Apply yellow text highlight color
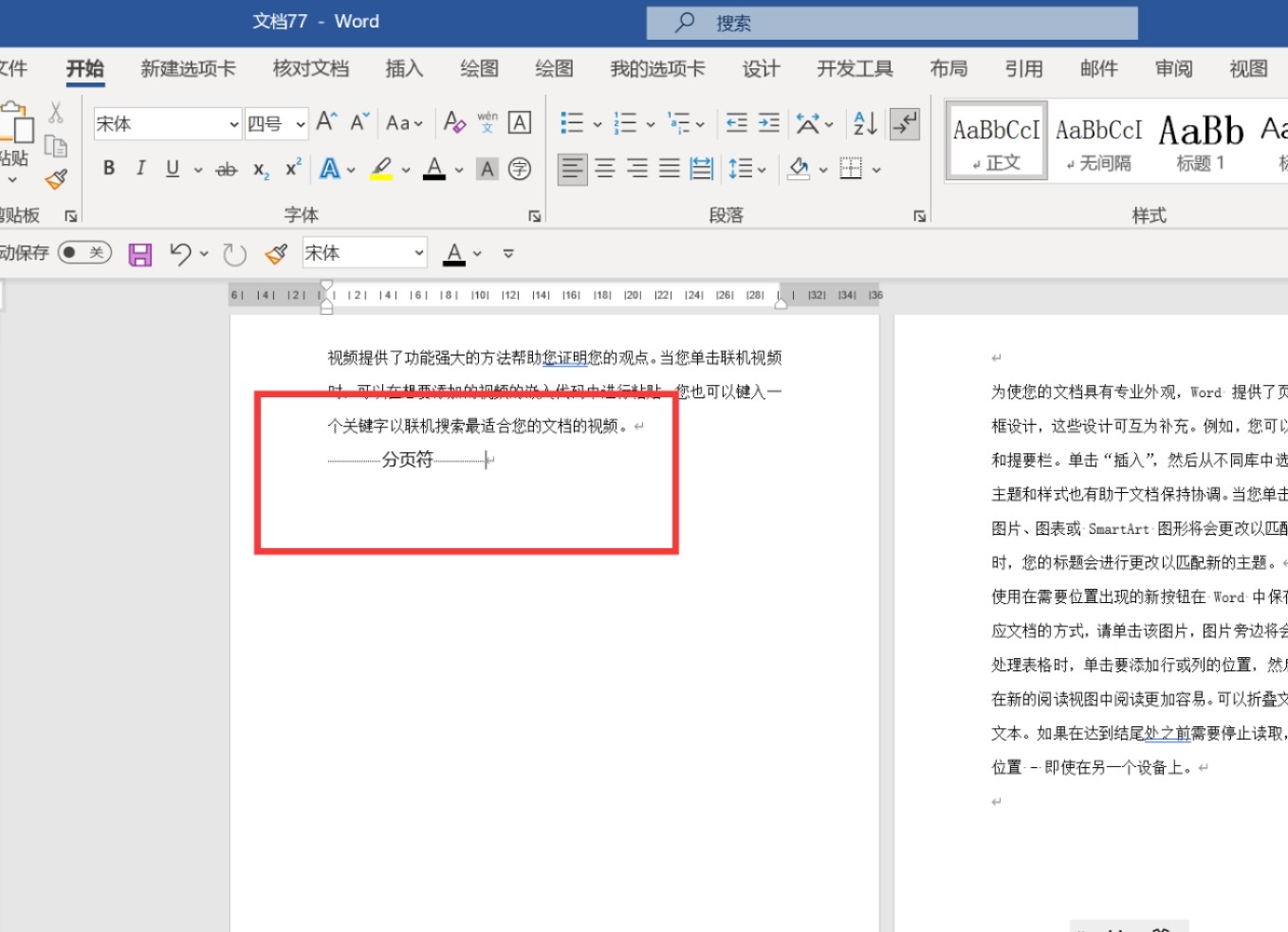 (381, 169)
